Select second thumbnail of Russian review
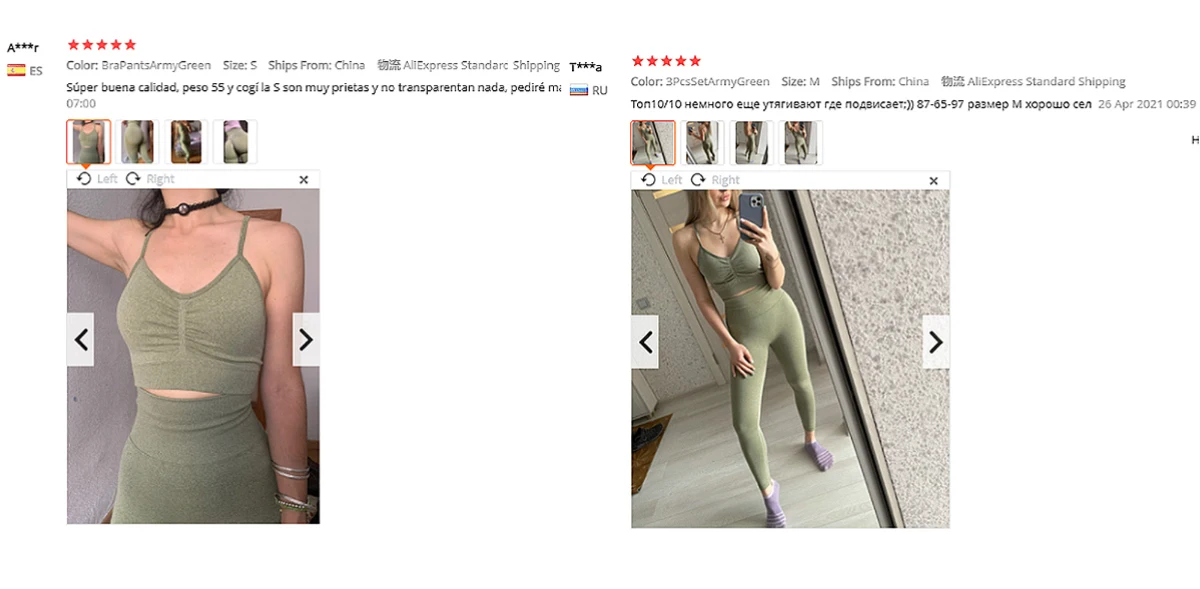Image resolution: width=1200 pixels, height=589 pixels. pos(702,143)
